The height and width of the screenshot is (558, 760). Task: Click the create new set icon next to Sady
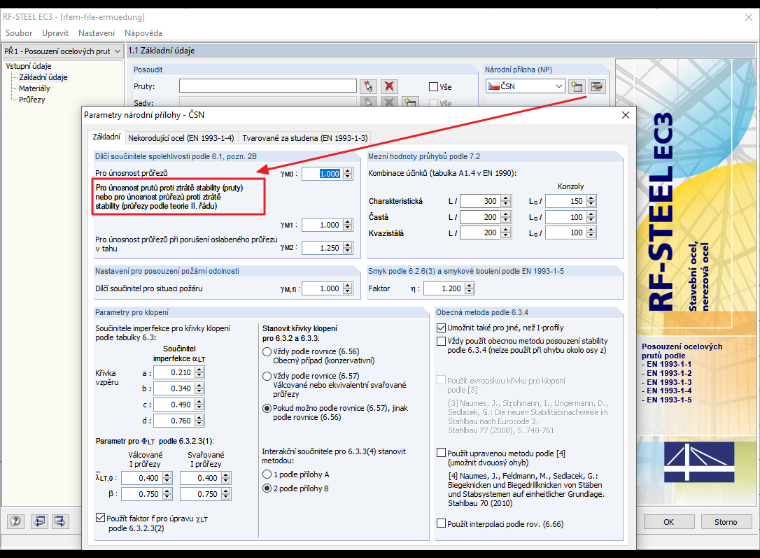[x=411, y=102]
